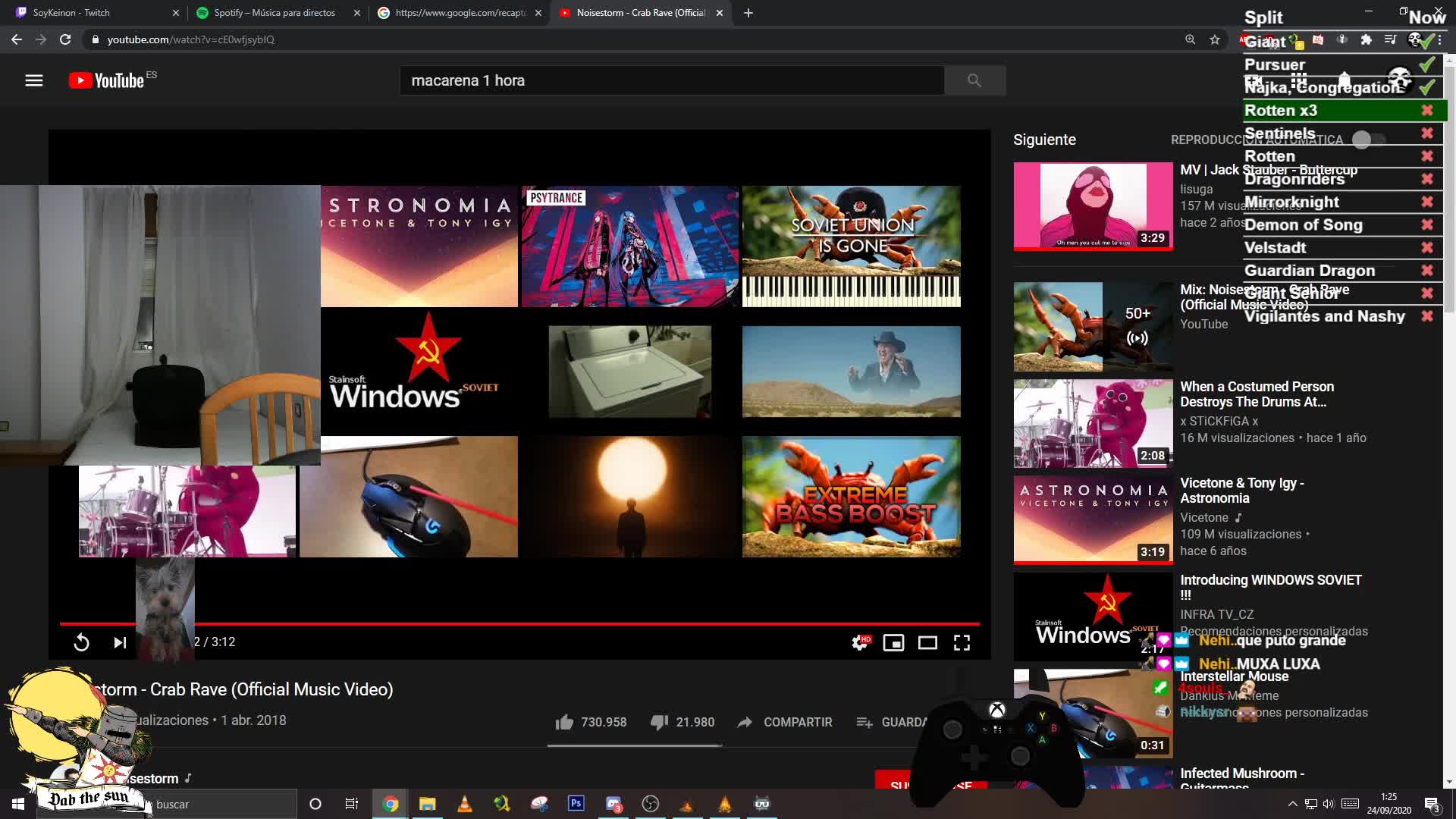Click the red video progress bar
Viewport: 1456px width, 819px height.
pos(519,623)
